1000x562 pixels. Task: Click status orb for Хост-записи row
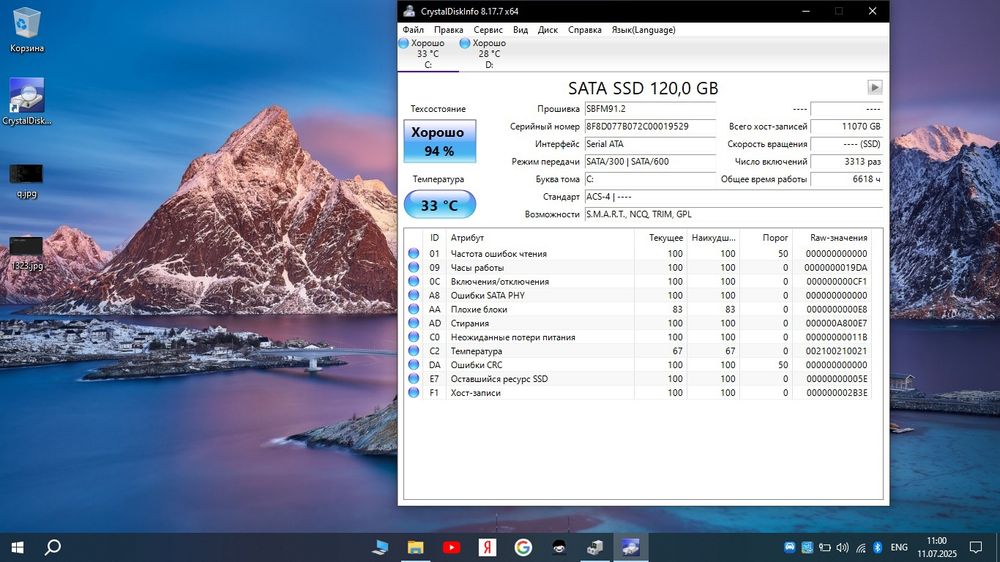pyautogui.click(x=413, y=393)
